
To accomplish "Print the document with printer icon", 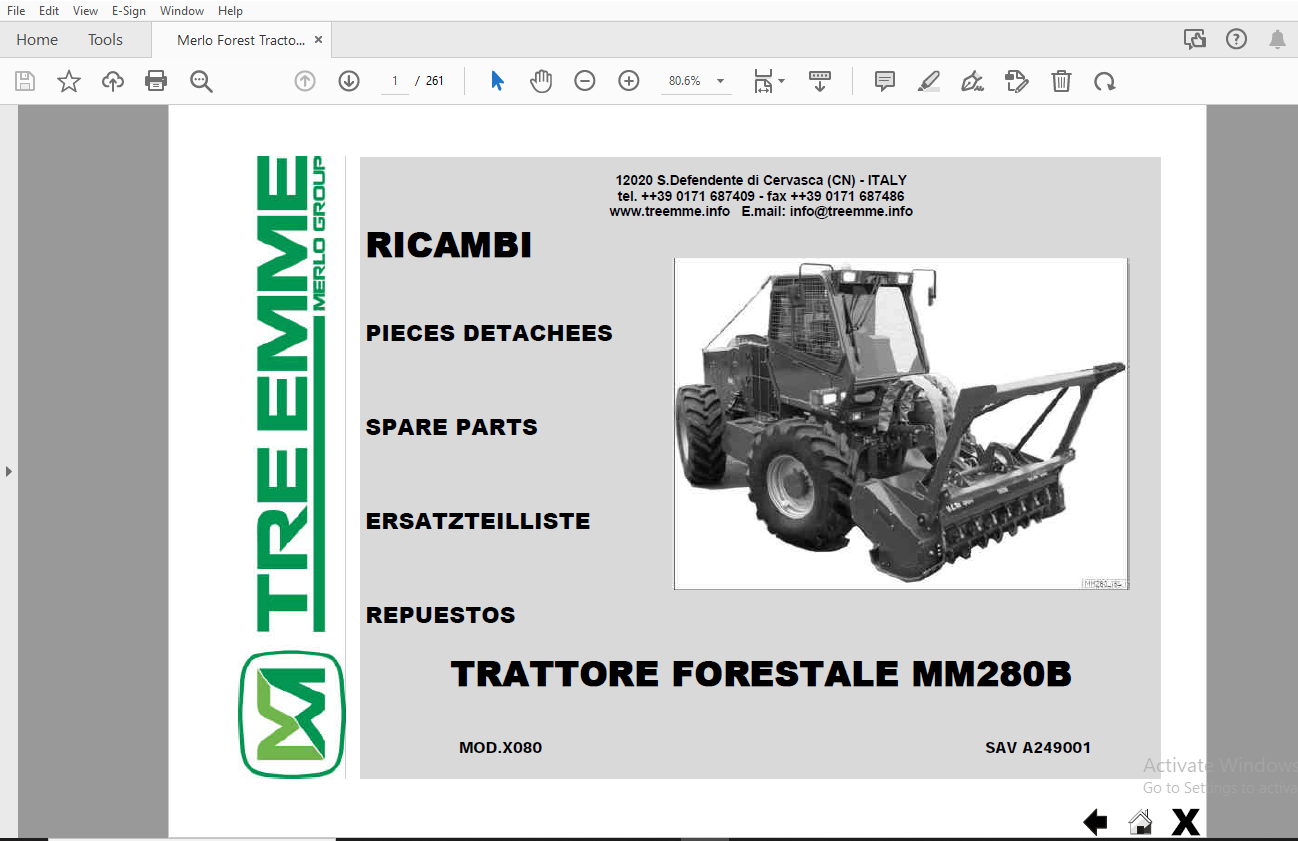I will pyautogui.click(x=156, y=81).
